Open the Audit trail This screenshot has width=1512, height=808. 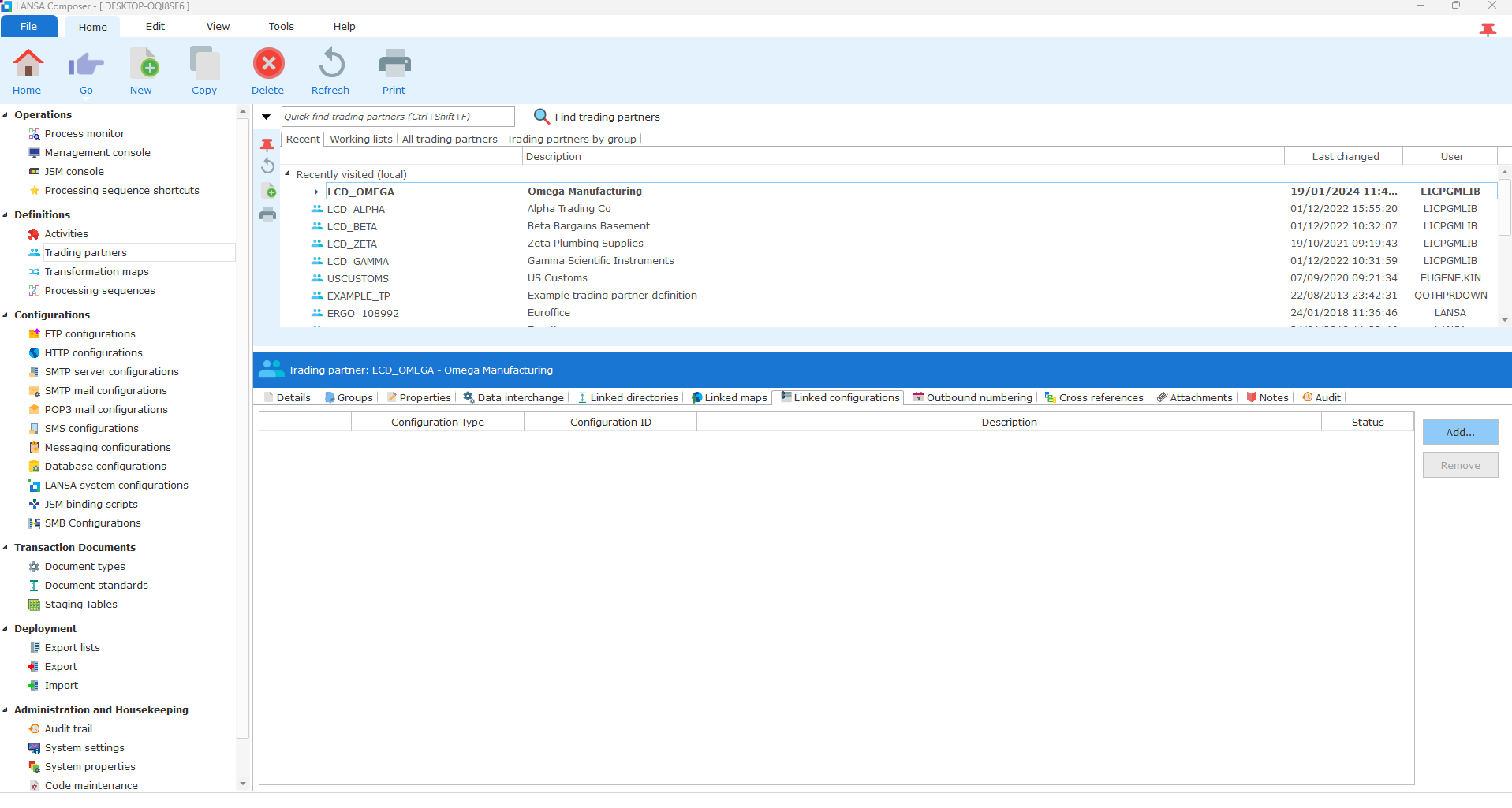point(68,729)
